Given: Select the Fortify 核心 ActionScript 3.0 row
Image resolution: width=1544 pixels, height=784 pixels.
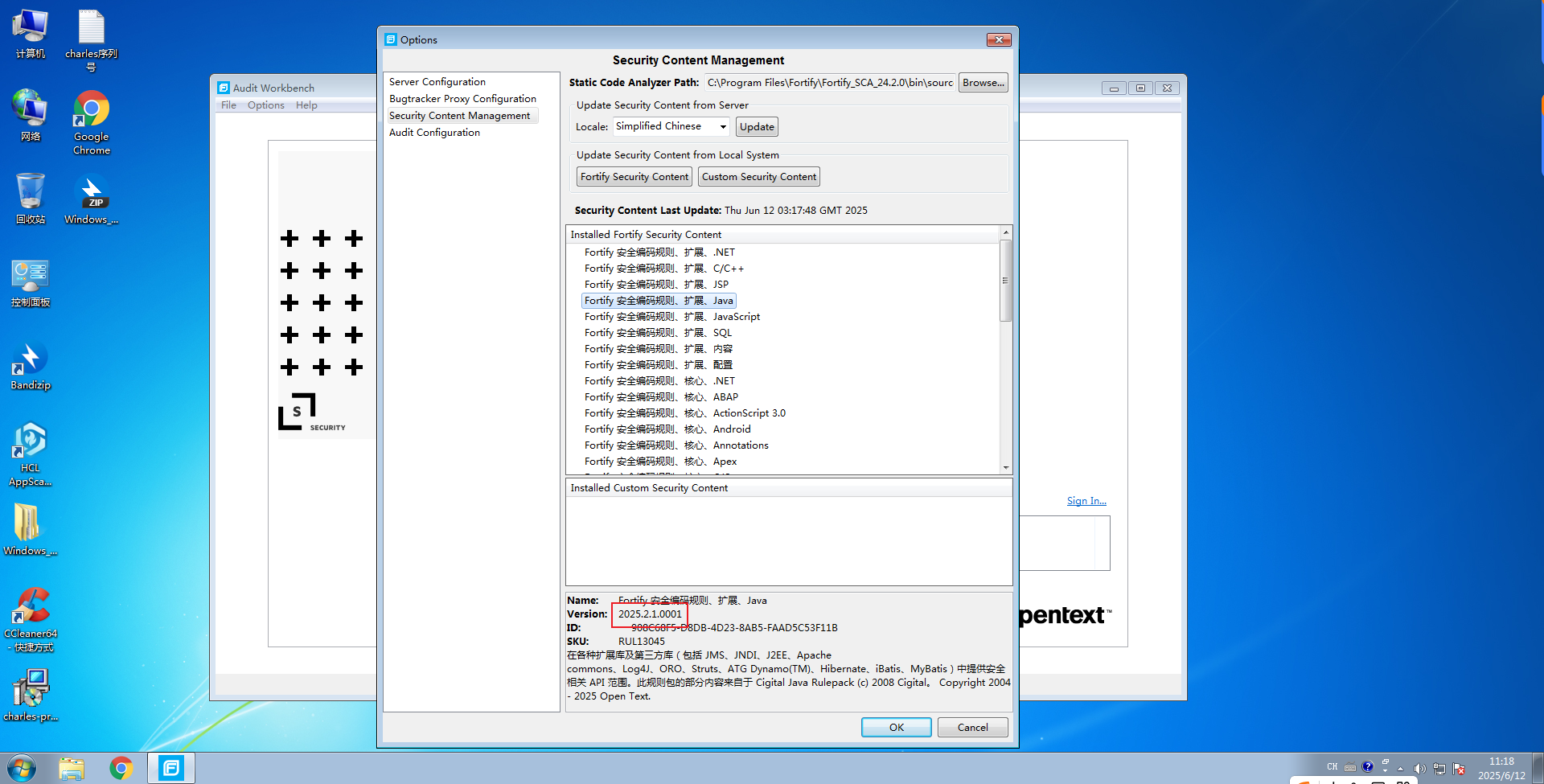Looking at the screenshot, I should click(685, 413).
